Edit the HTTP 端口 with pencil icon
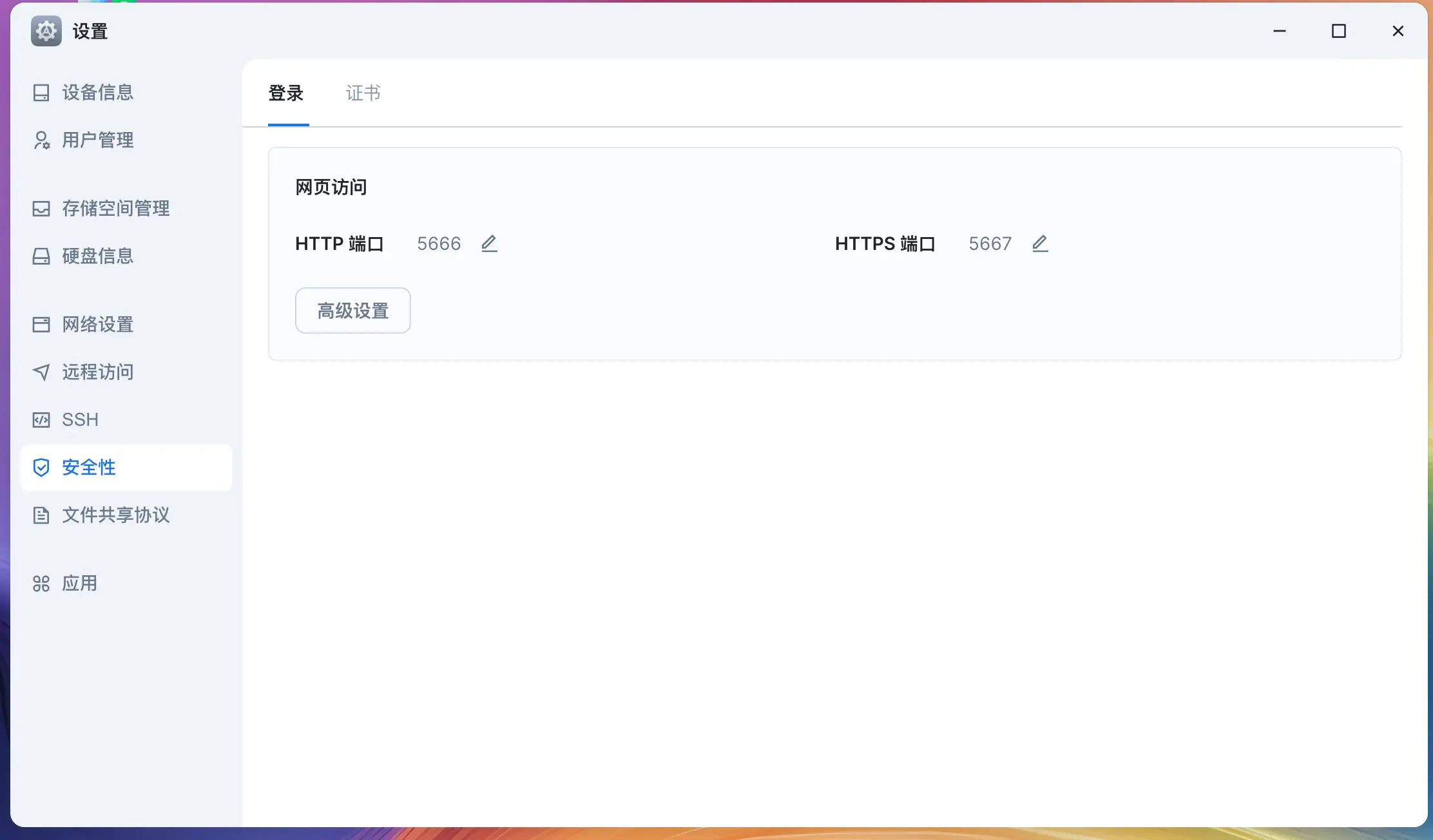Screen dimensions: 1433x840 click(x=489, y=243)
